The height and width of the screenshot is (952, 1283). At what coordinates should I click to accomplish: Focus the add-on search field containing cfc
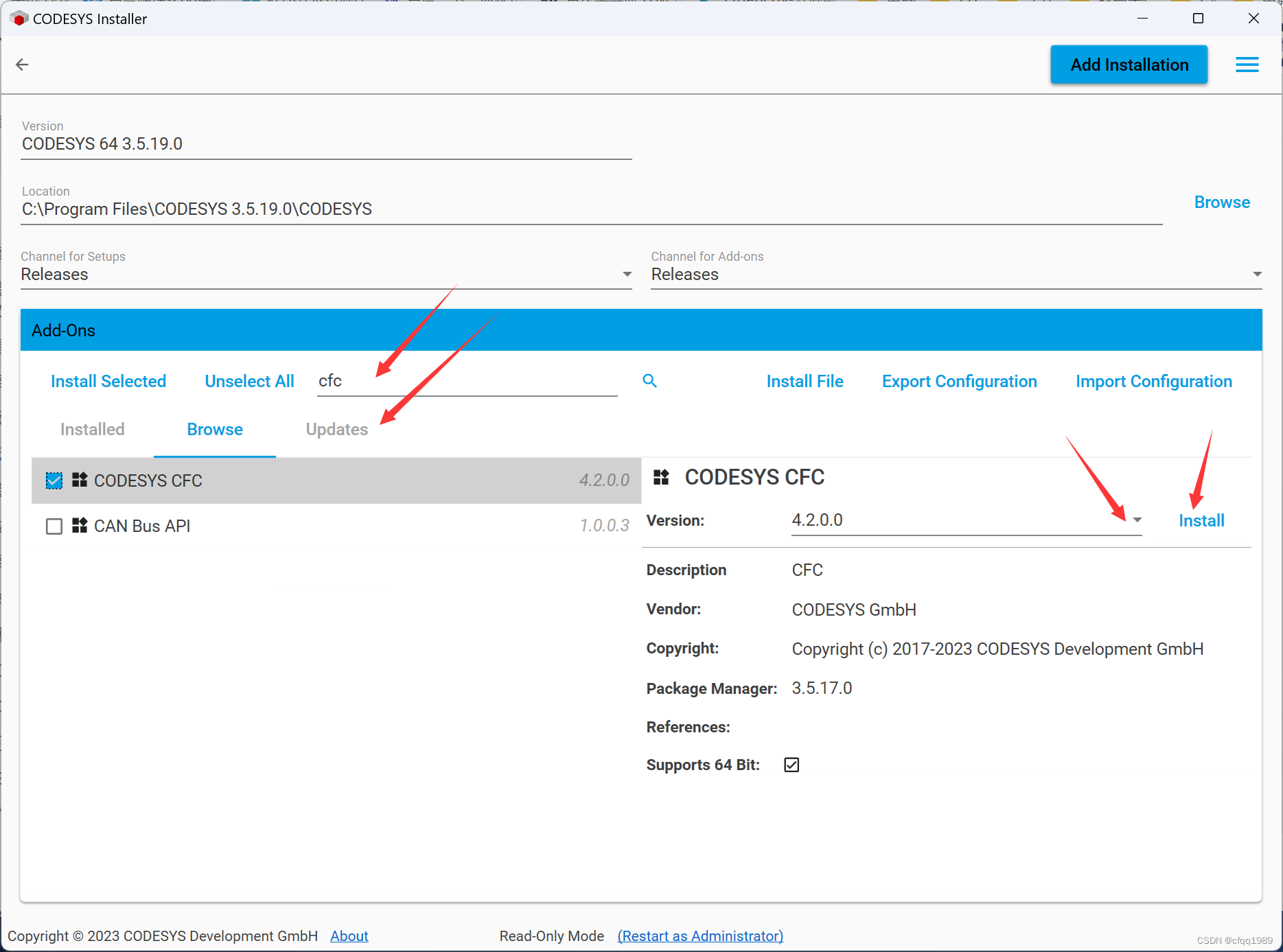467,381
